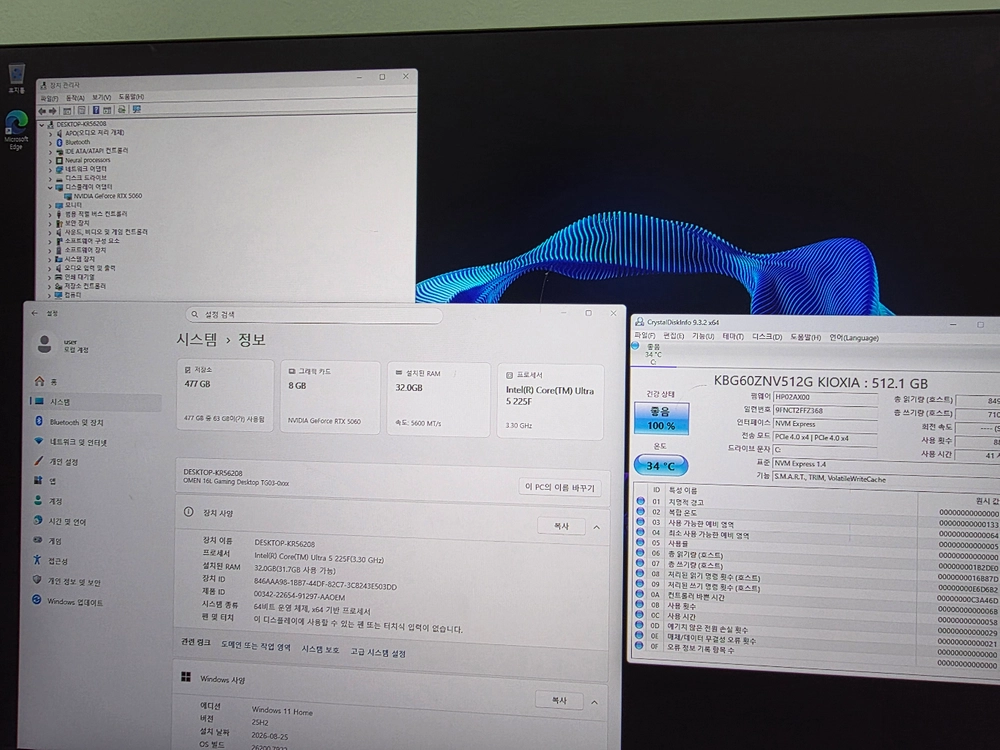This screenshot has width=1000, height=750.
Task: Click the monitor-shaped toolbar icon in Device Manager
Action: pos(136,110)
